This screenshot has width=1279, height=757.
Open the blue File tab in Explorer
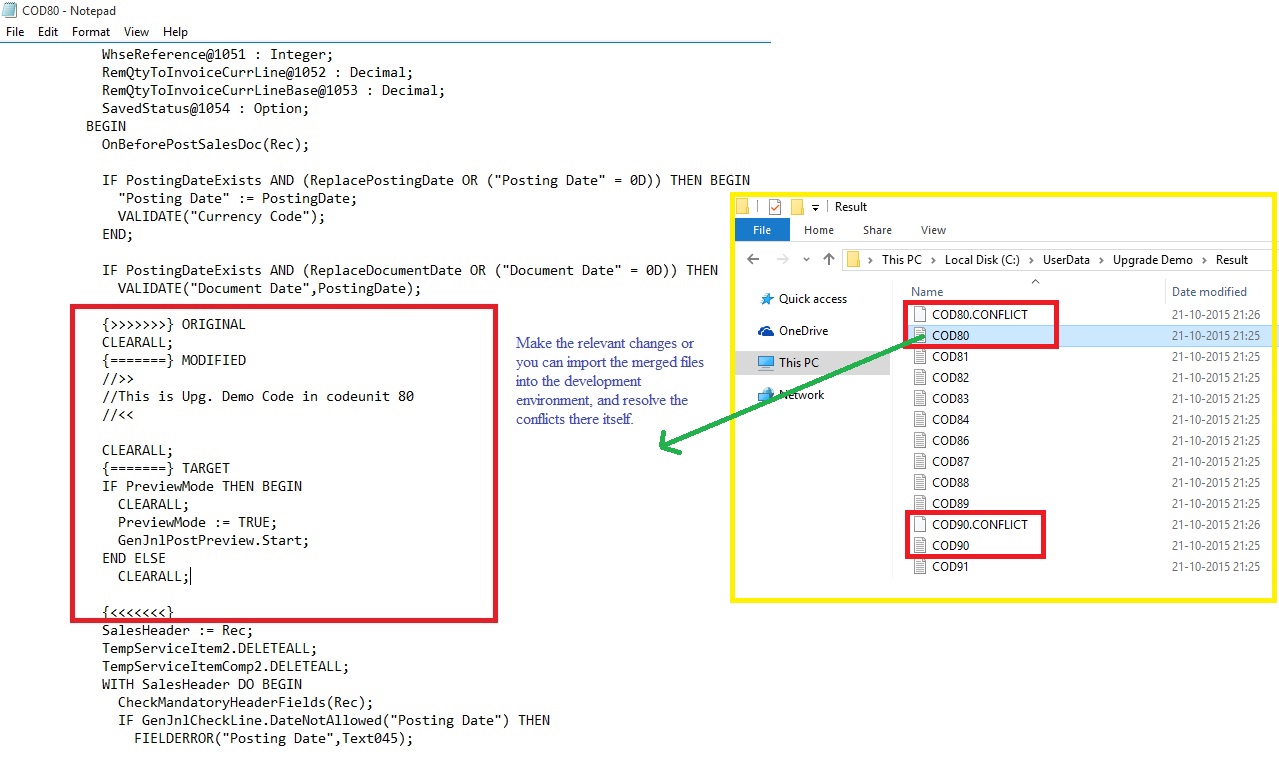(762, 230)
